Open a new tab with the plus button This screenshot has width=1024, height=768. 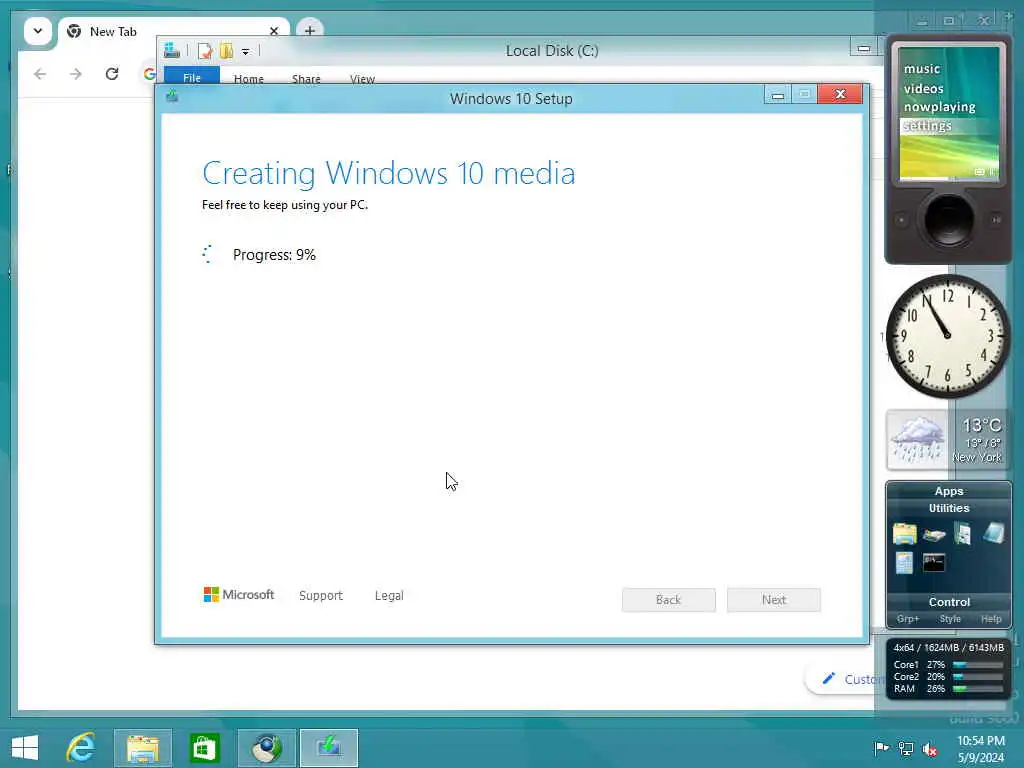tap(310, 30)
